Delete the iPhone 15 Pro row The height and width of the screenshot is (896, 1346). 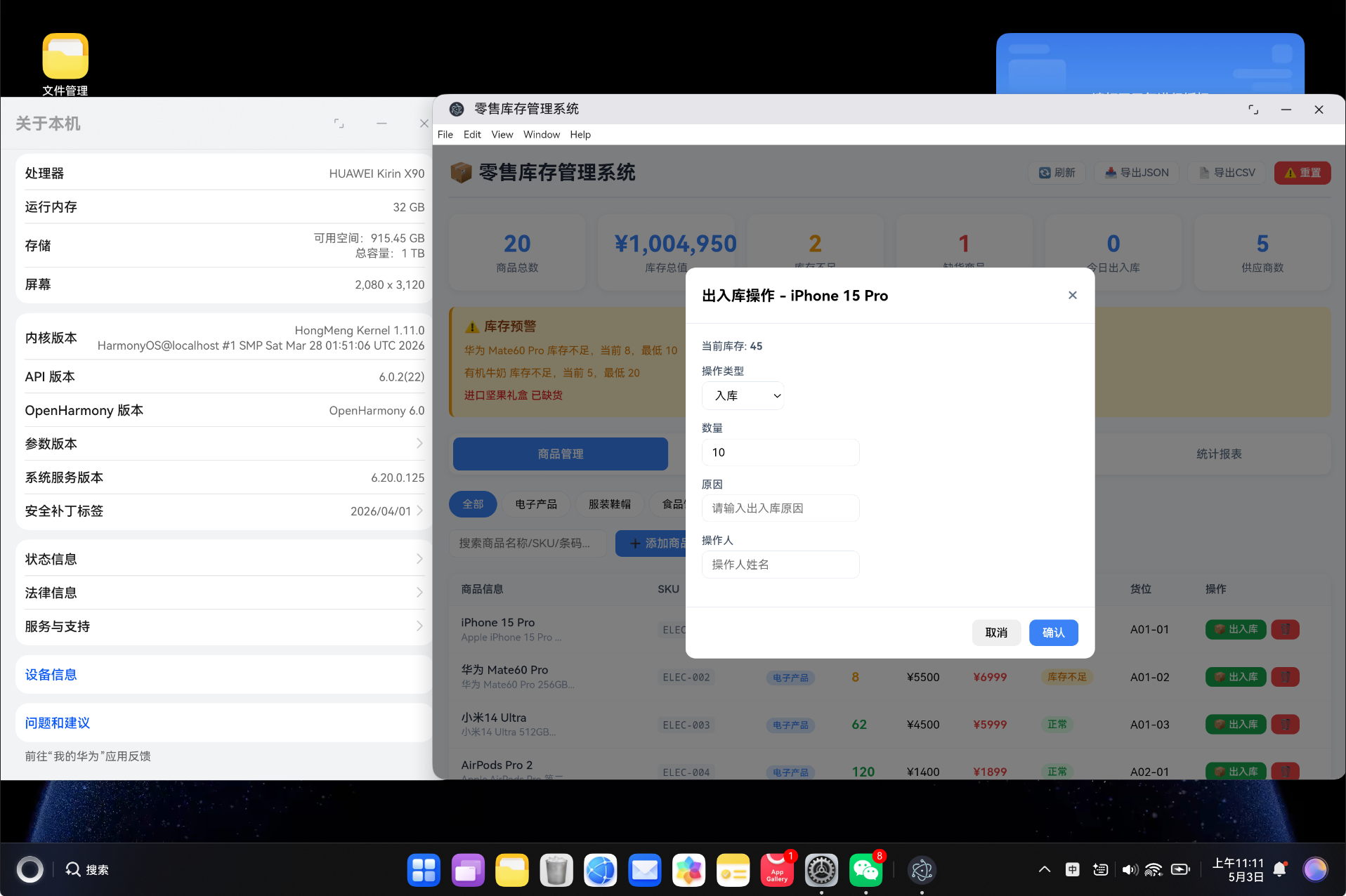point(1285,629)
